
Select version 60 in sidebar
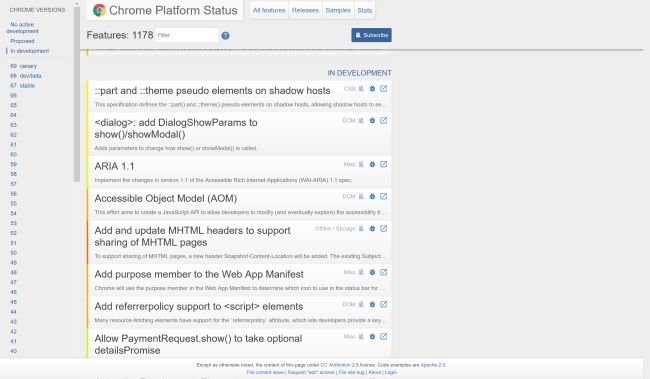tap(13, 154)
